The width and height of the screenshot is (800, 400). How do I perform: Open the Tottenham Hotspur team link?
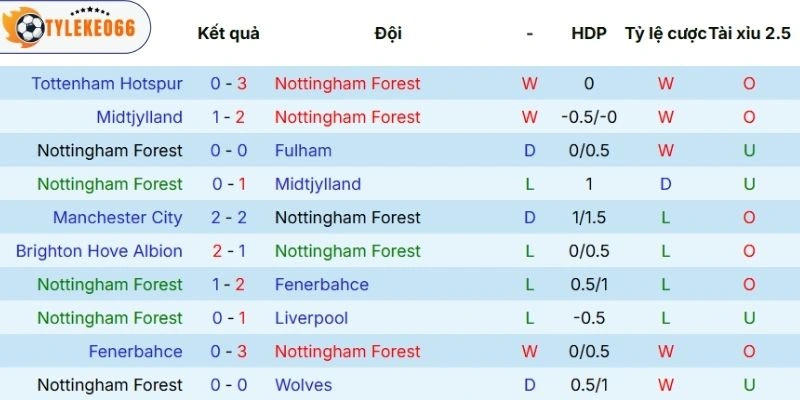[x=107, y=84]
